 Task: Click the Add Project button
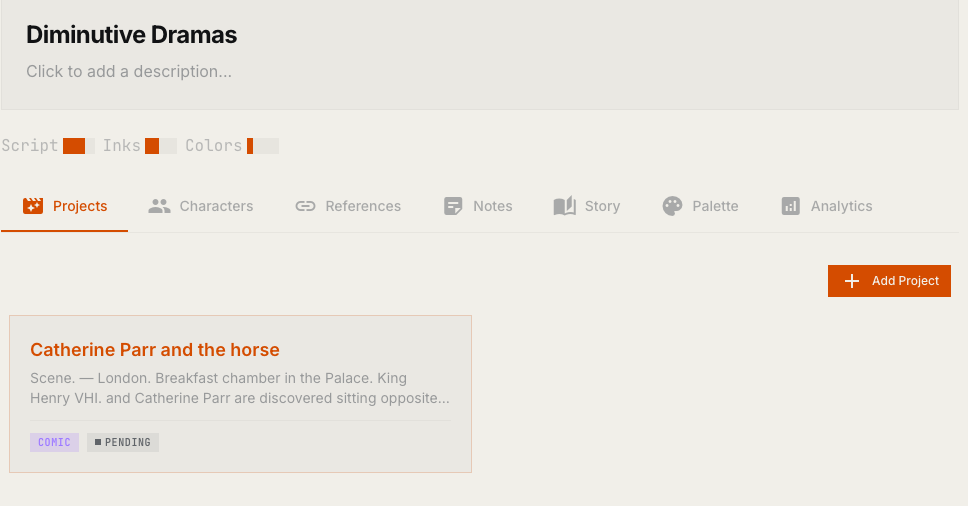pos(889,281)
